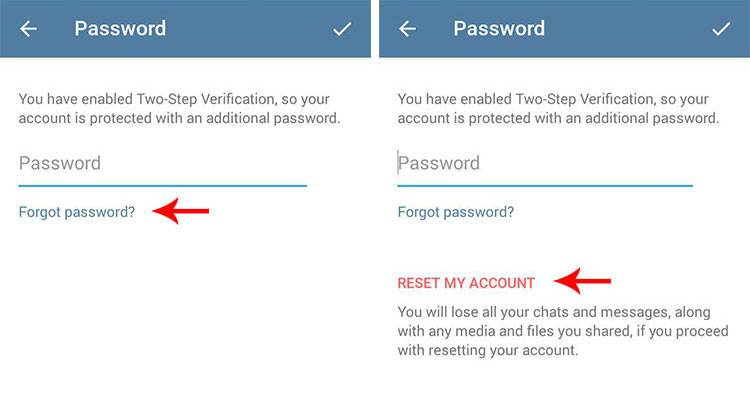Click the blue underline of left Password field
Viewport: 750px width, 396px height.
tap(163, 186)
